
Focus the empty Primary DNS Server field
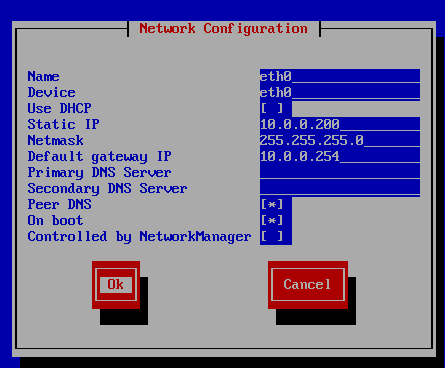point(340,172)
